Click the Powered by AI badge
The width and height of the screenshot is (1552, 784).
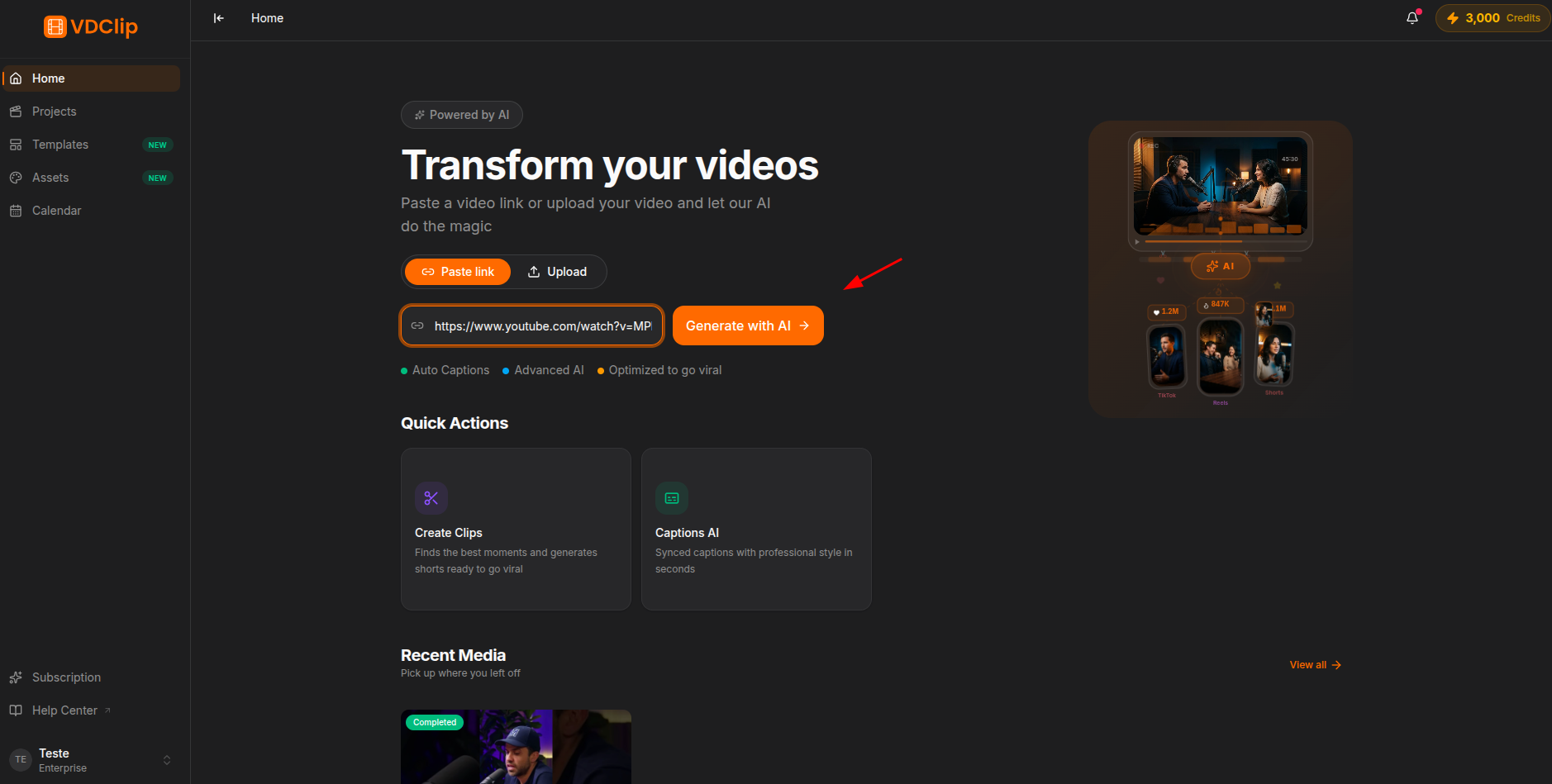(462, 115)
